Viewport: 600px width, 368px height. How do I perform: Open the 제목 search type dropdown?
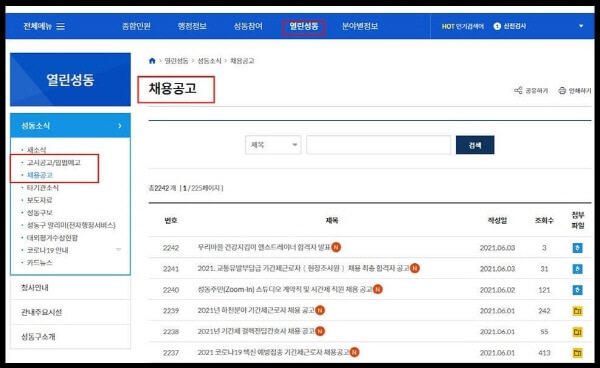273,145
